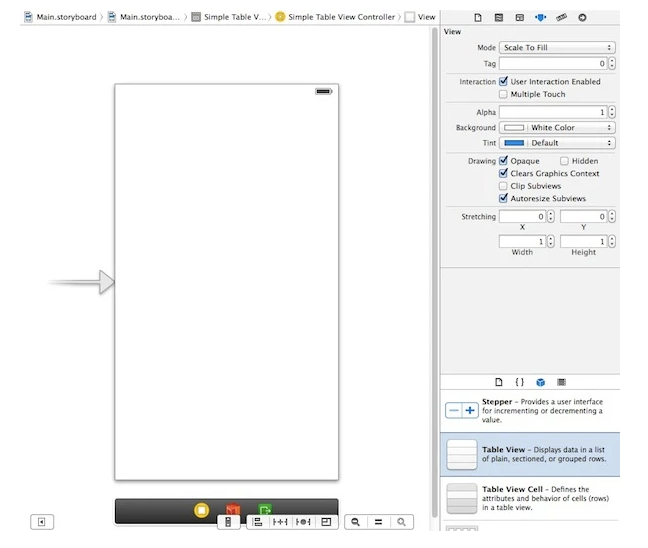Open the Background White Color dropdown
The width and height of the screenshot is (648, 548).
pyautogui.click(x=557, y=128)
